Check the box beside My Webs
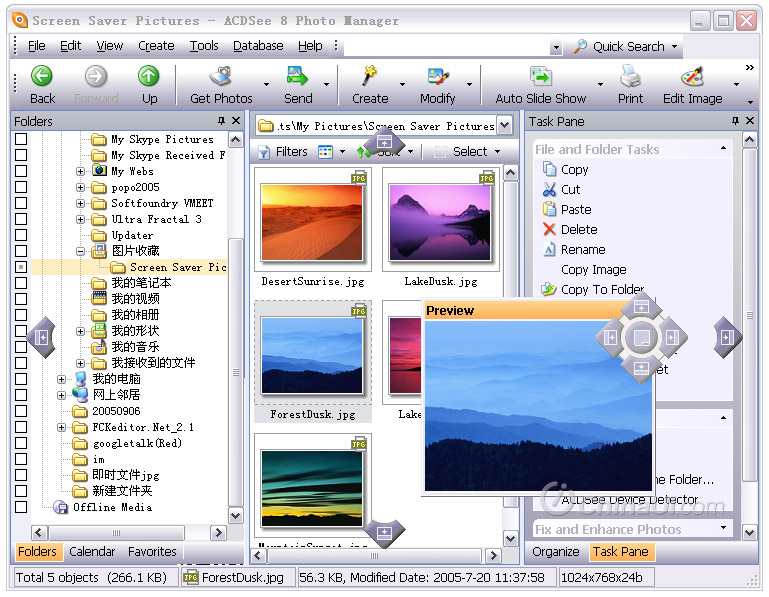 pos(21,171)
